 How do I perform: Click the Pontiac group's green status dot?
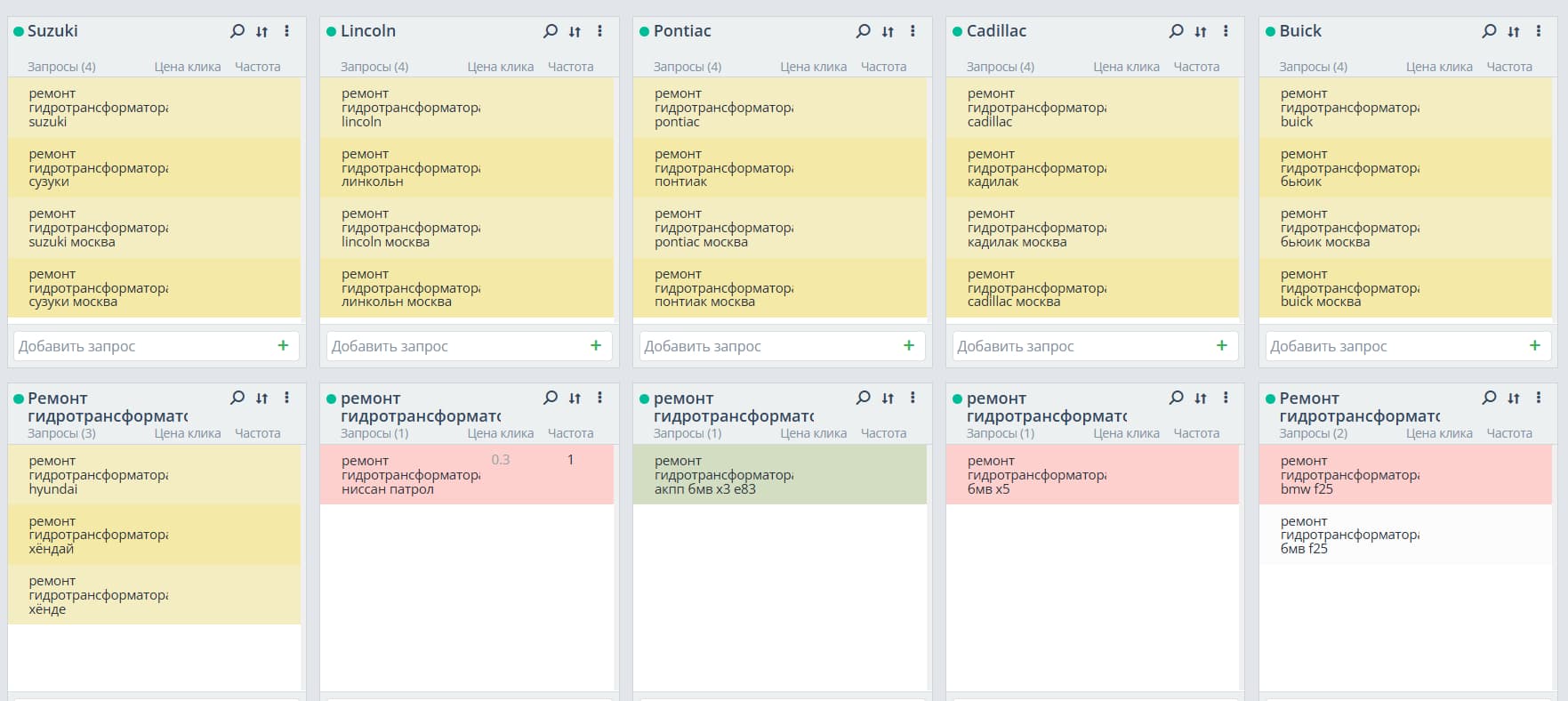[x=644, y=32]
